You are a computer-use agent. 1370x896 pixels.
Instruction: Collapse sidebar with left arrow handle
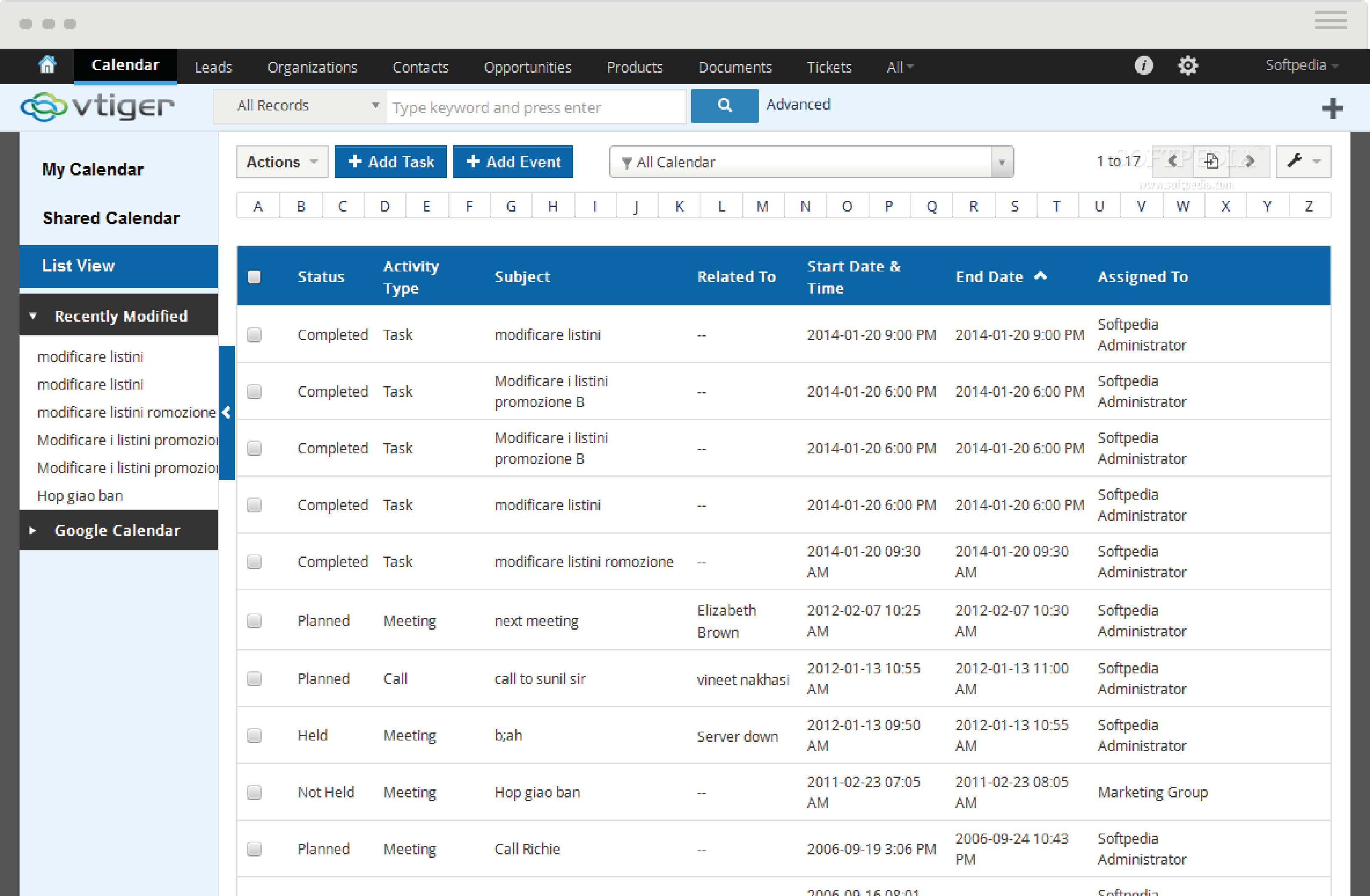227,412
